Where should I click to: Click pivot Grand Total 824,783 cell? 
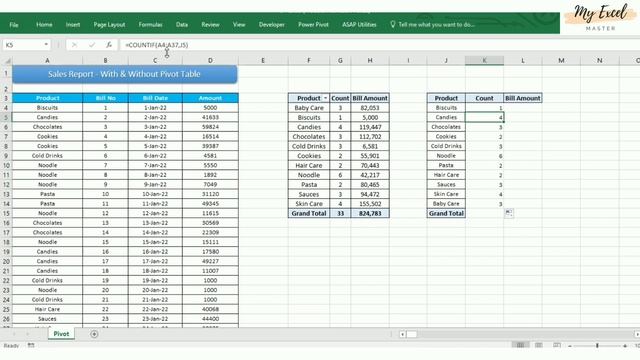[370, 213]
